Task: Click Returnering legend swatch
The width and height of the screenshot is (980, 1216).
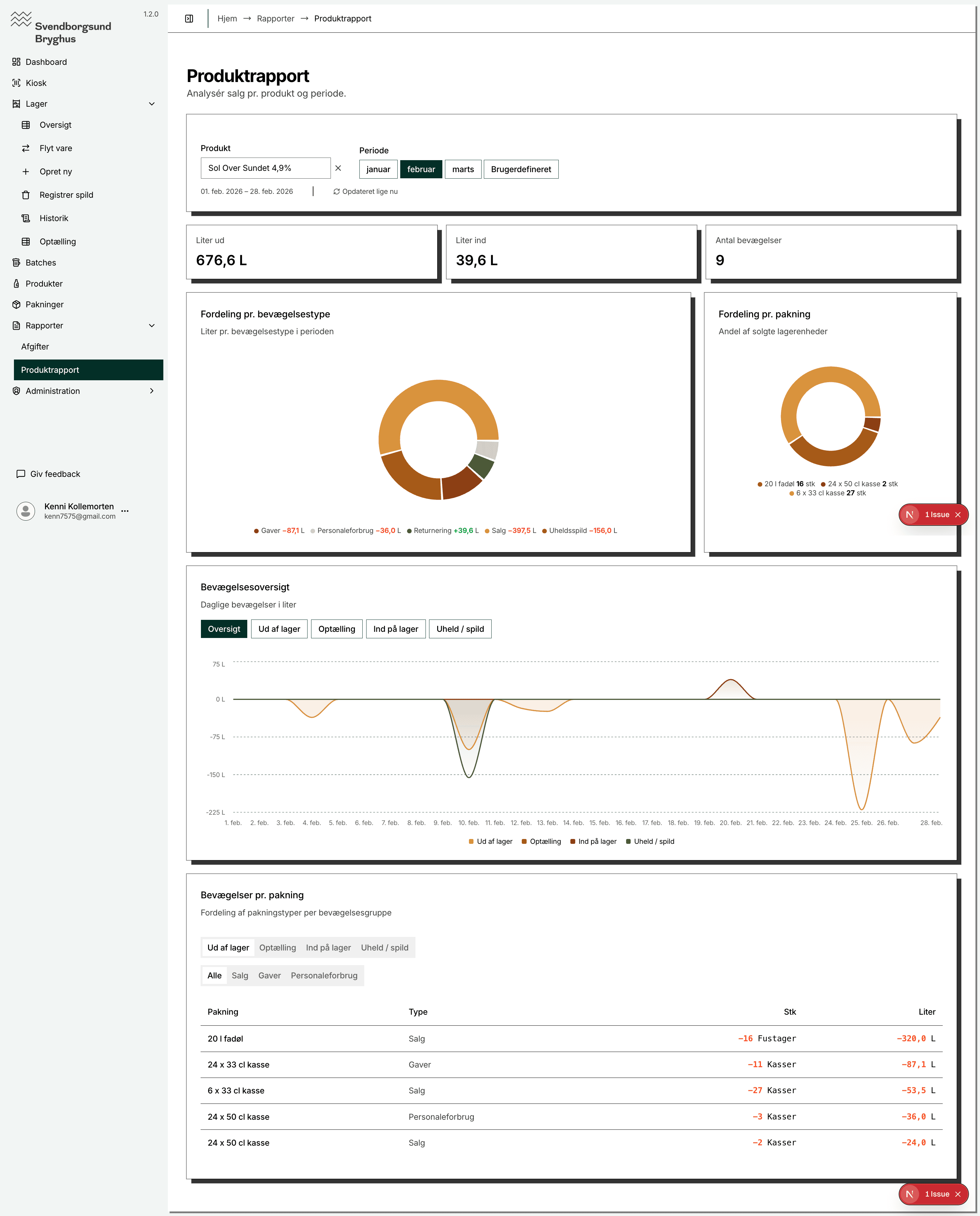Action: [x=409, y=531]
